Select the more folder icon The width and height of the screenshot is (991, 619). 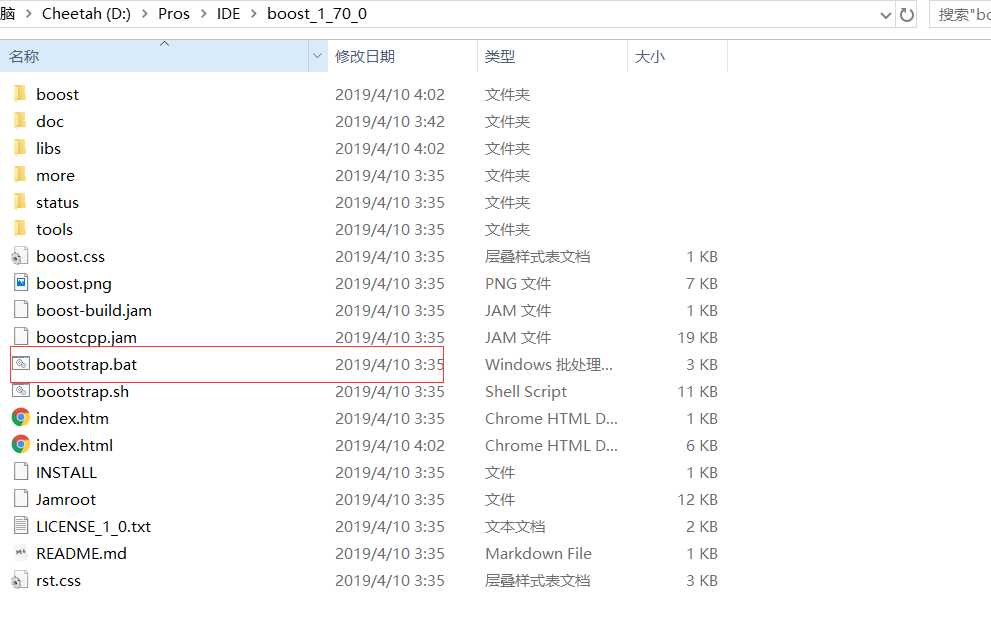(20, 175)
